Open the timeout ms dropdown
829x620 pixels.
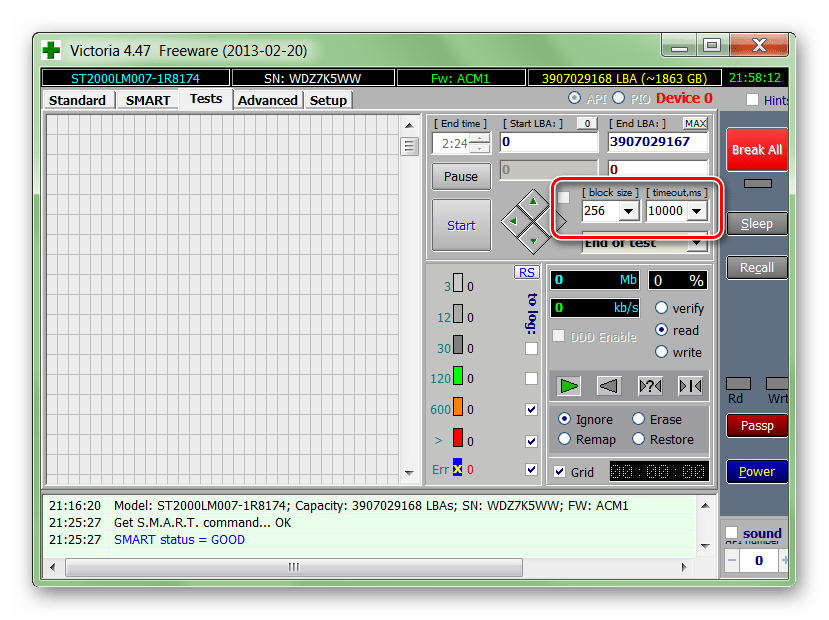tap(696, 211)
